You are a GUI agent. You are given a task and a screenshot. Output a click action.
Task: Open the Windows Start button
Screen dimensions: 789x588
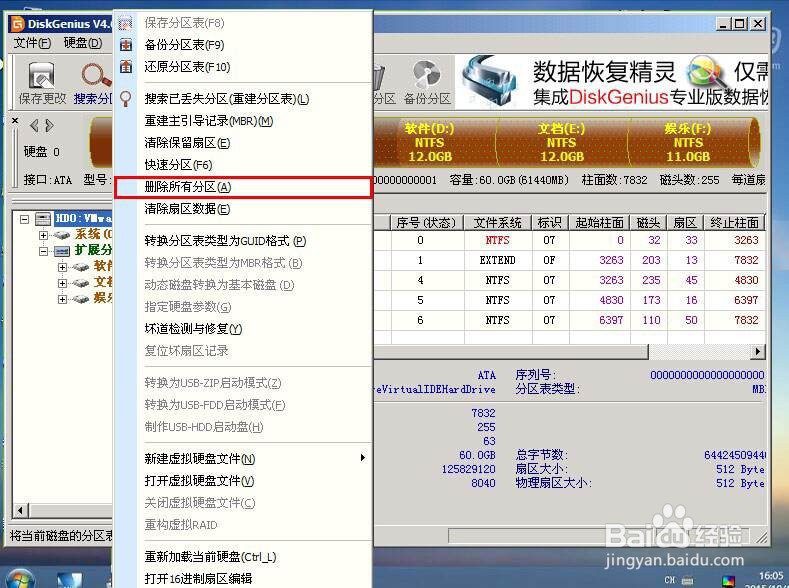[19, 577]
